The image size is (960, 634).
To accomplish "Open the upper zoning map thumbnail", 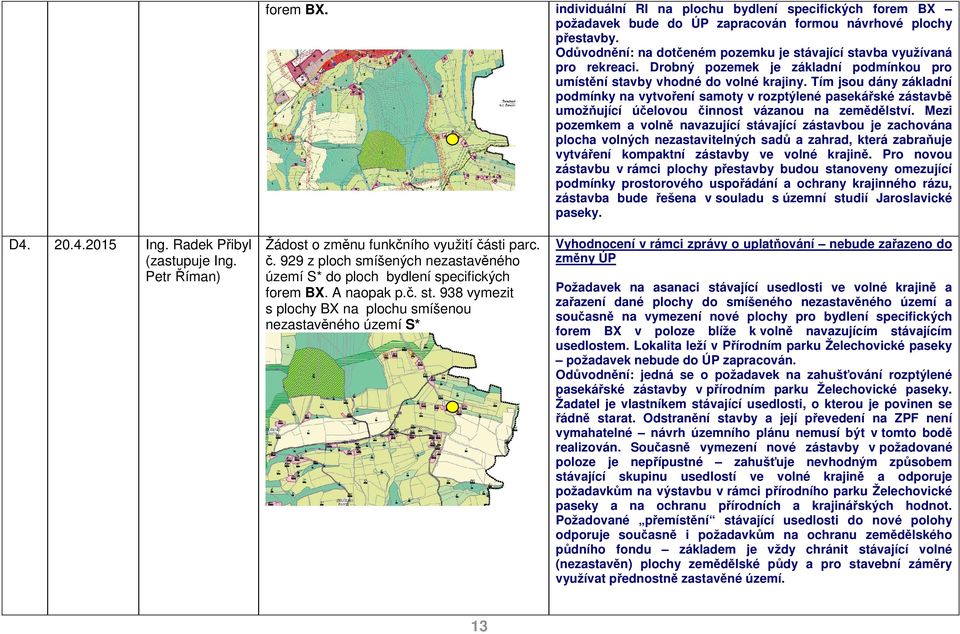I will pyautogui.click(x=391, y=120).
